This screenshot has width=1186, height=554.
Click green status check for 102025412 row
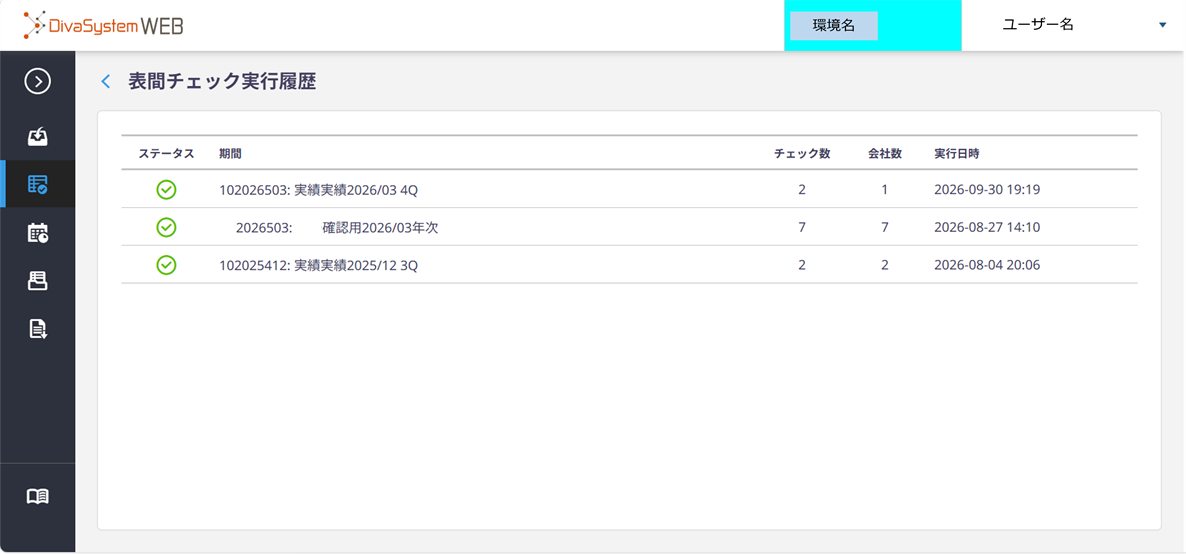[166, 265]
